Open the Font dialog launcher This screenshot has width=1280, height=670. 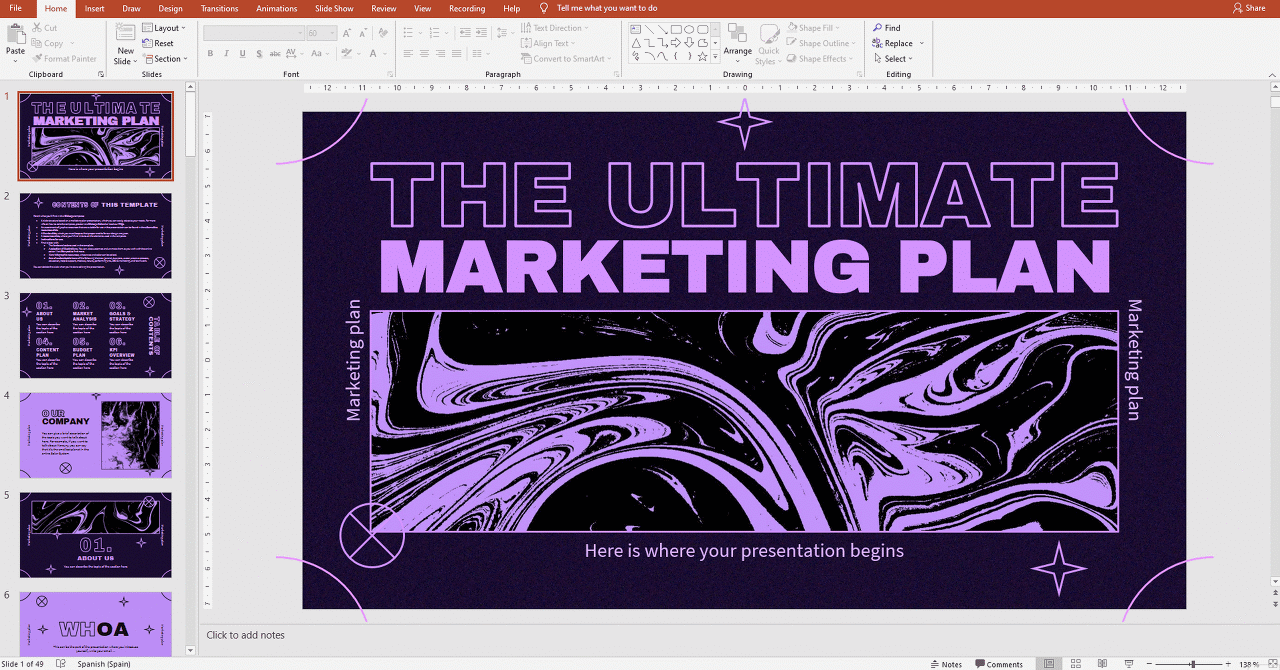click(388, 74)
